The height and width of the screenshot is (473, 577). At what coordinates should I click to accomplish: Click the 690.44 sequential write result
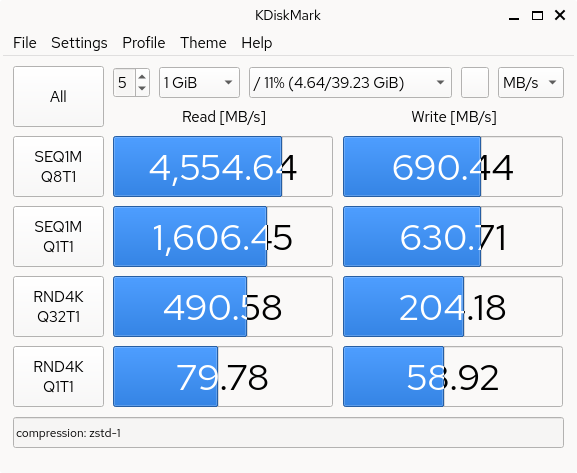pyautogui.click(x=453, y=166)
